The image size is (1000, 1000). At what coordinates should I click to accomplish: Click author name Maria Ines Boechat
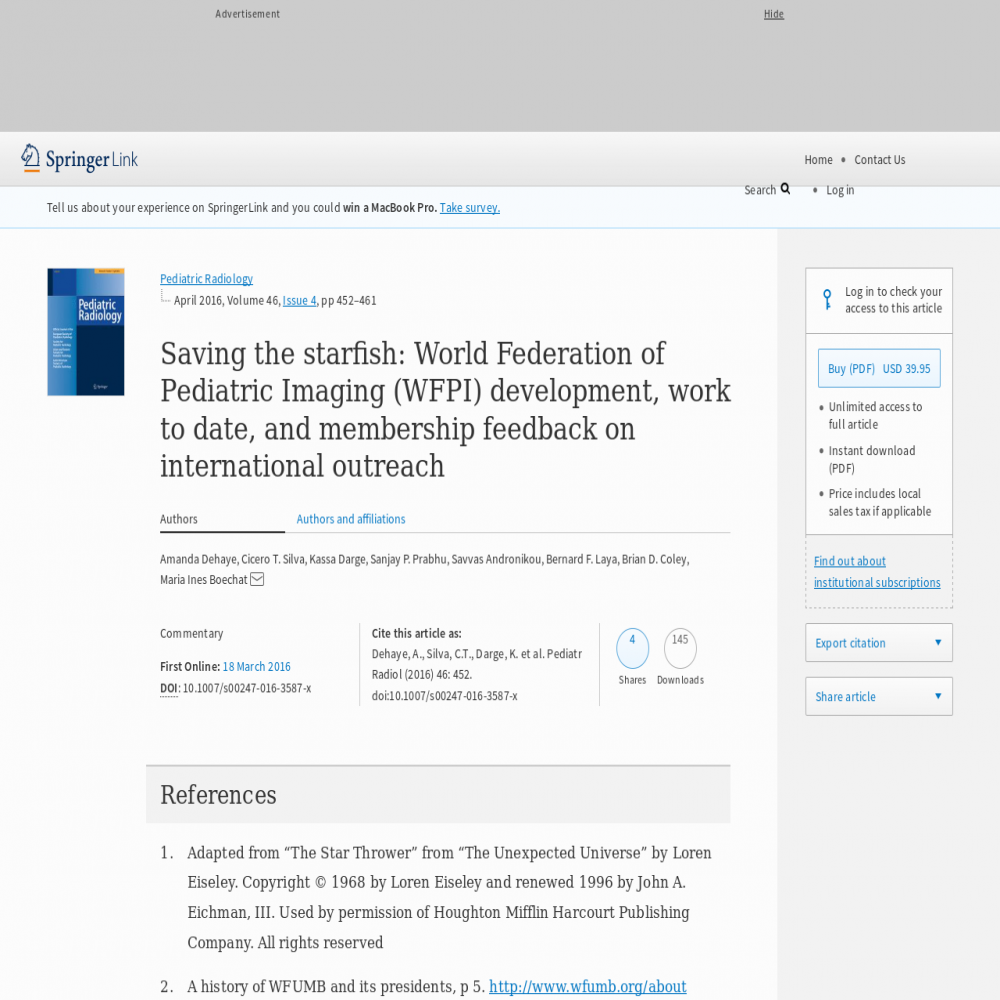pos(203,580)
